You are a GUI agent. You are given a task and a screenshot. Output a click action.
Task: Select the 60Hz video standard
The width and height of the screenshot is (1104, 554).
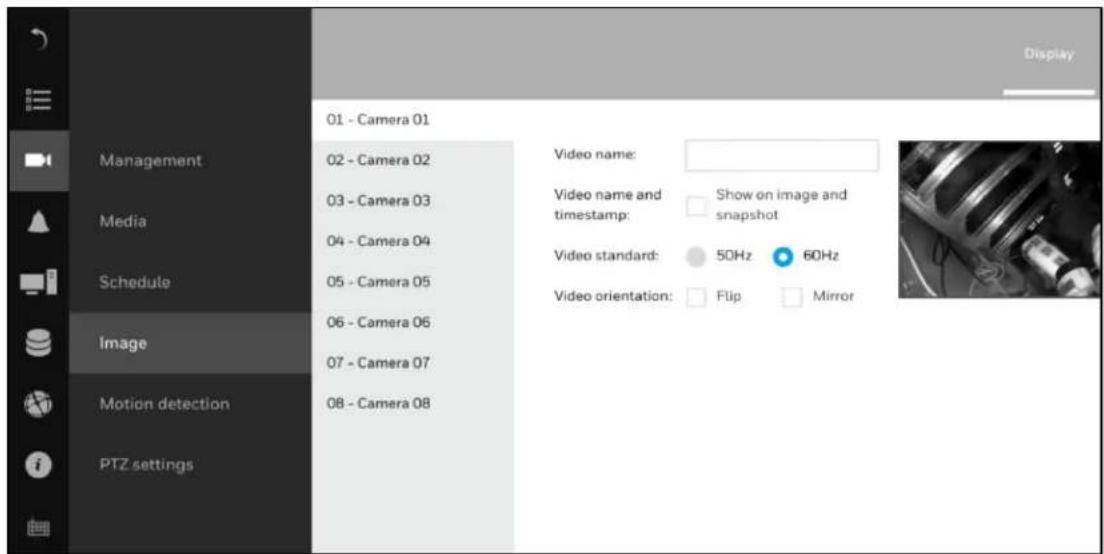click(x=783, y=258)
